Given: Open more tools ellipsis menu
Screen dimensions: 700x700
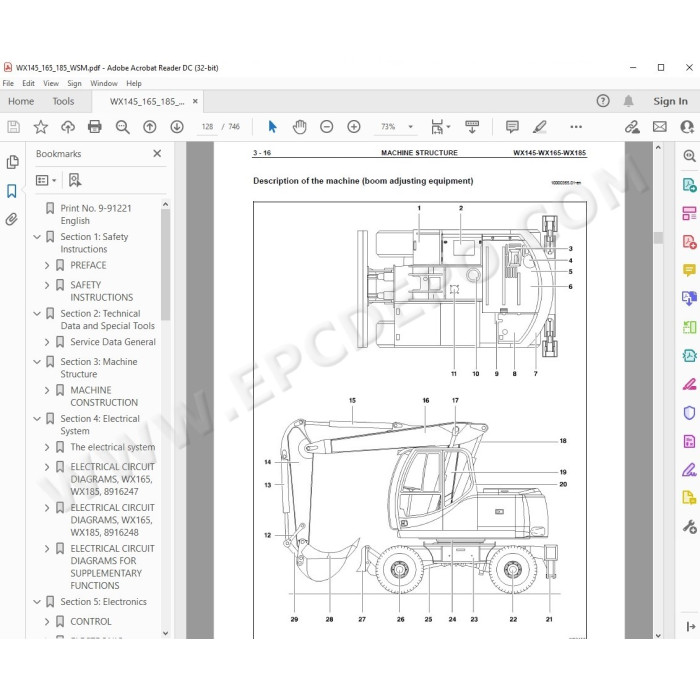Looking at the screenshot, I should (576, 127).
